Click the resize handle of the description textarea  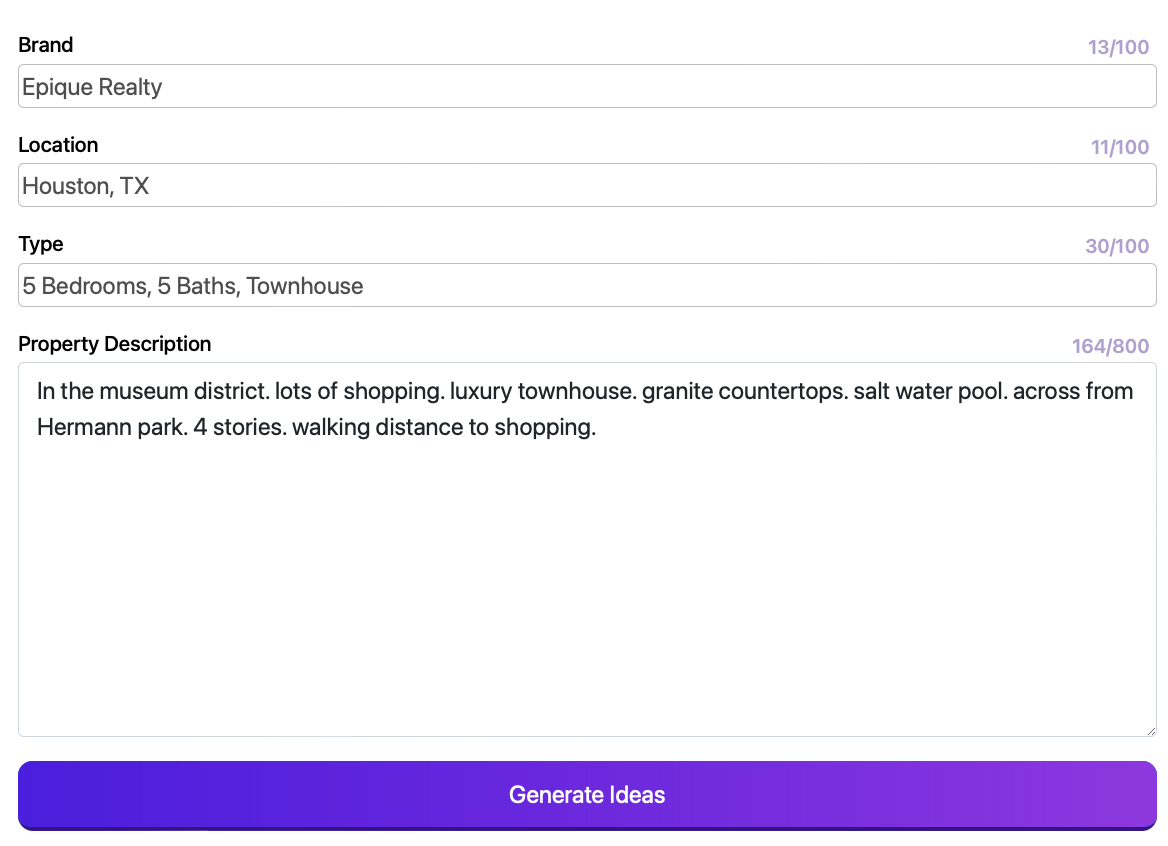coord(1150,731)
